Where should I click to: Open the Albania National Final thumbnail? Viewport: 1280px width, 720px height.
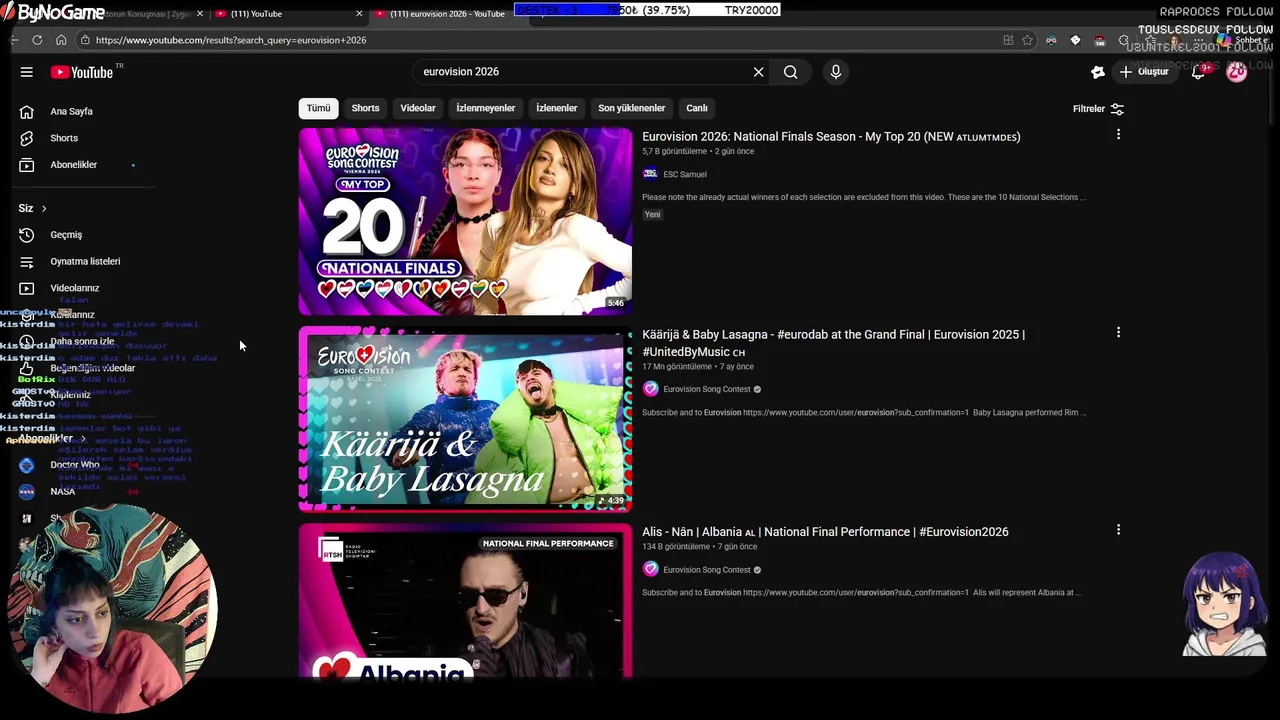tap(465, 601)
